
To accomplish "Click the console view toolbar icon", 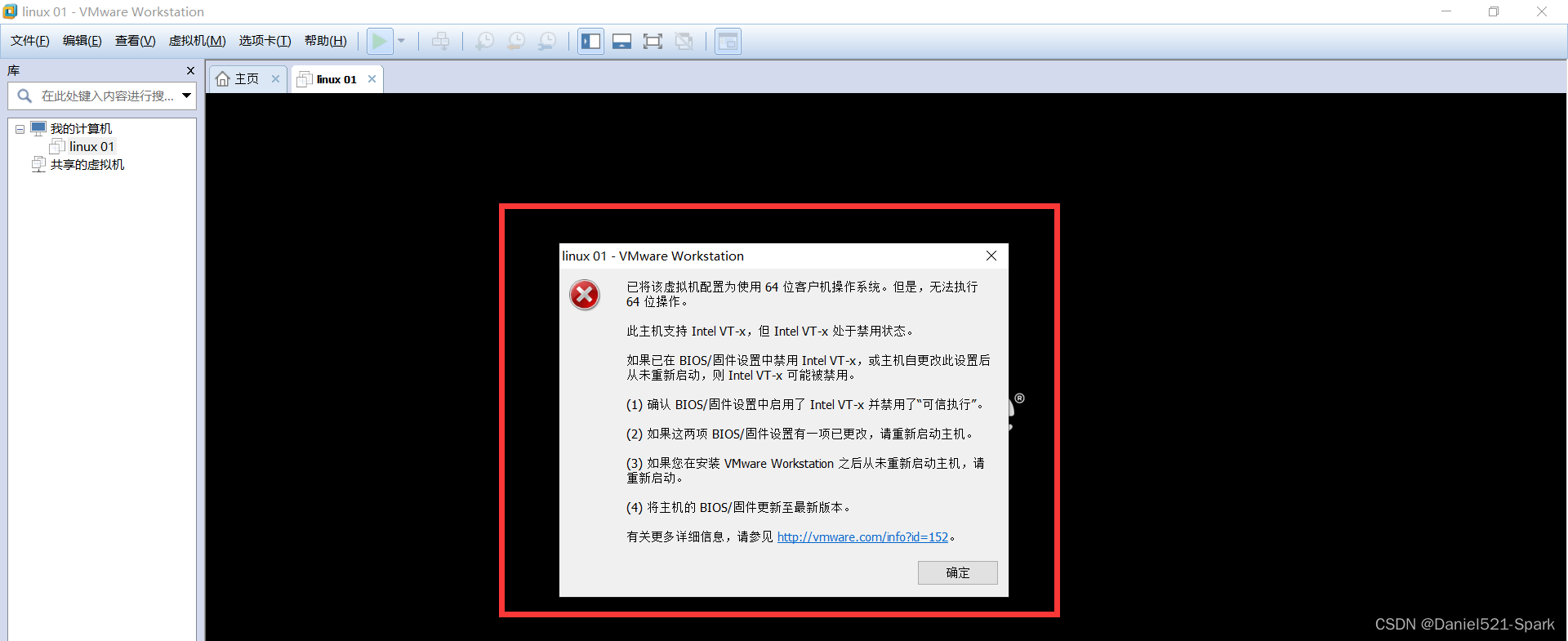I will point(728,41).
